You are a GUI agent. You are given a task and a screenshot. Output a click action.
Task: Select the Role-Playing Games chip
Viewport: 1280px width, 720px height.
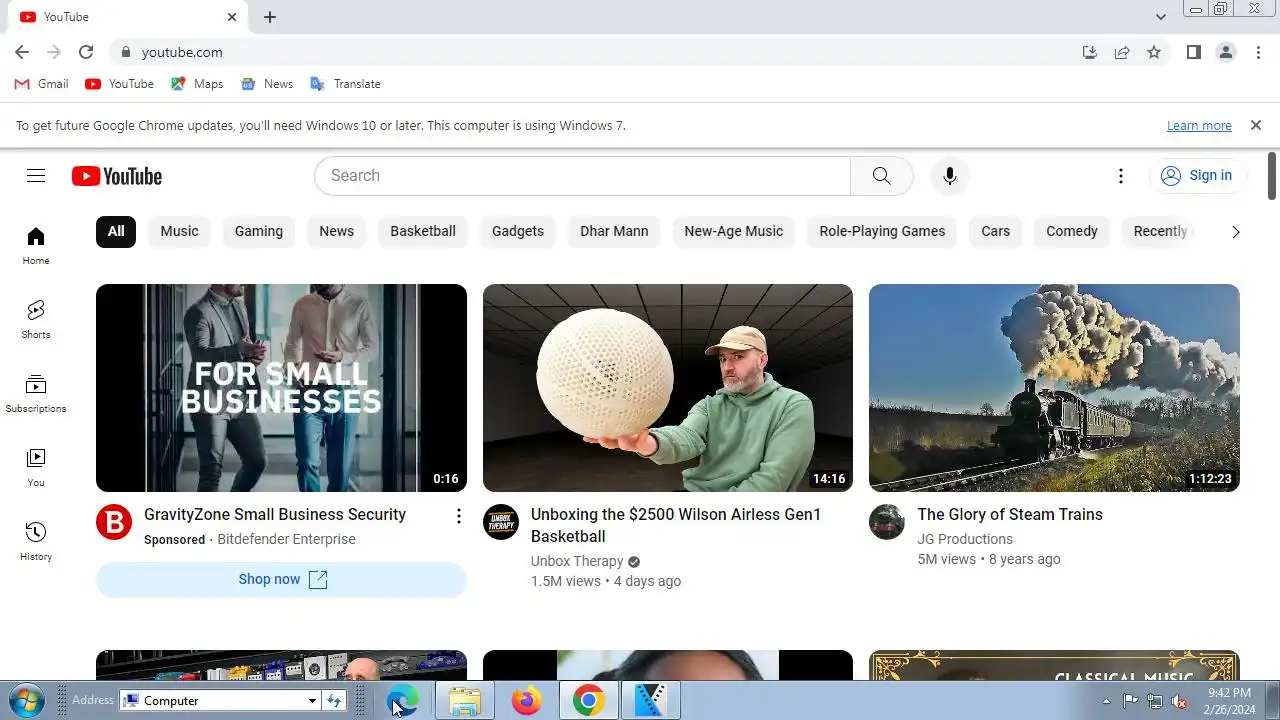pyautogui.click(x=882, y=231)
